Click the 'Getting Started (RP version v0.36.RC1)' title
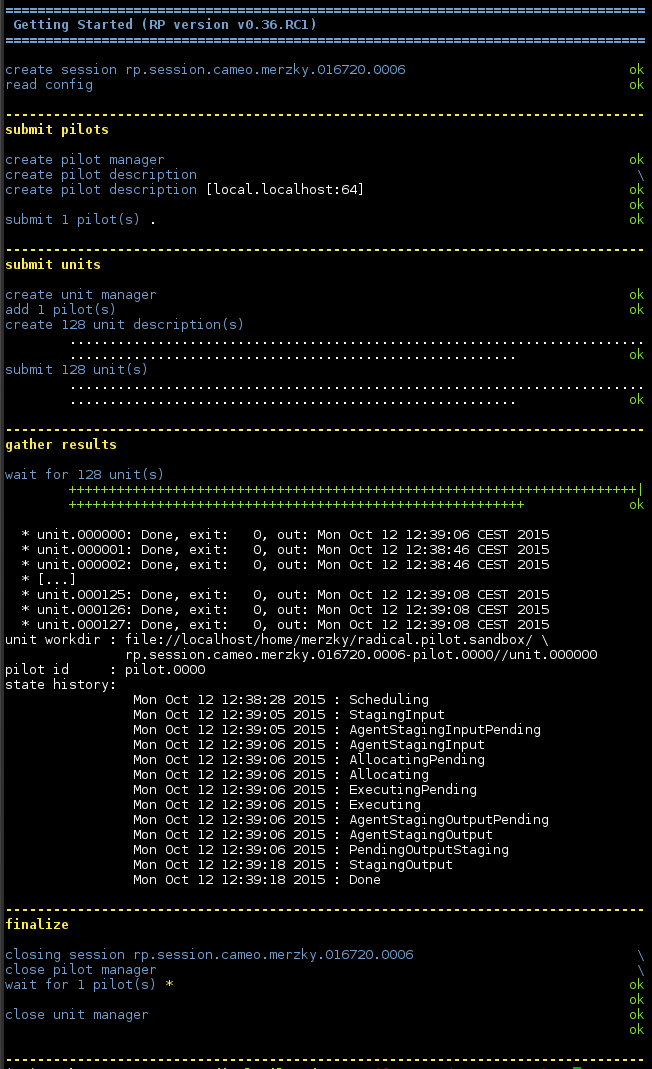652x1069 pixels. (x=165, y=25)
